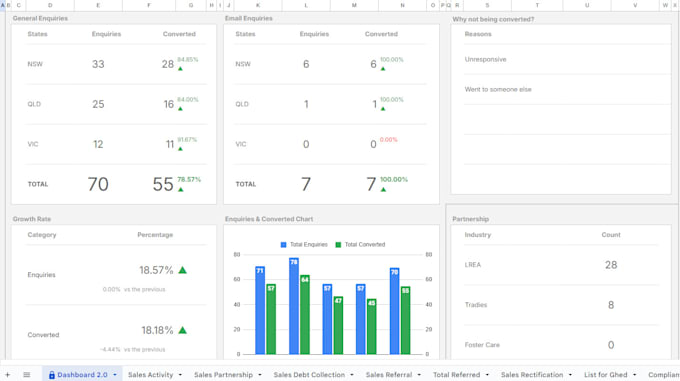Click the Foster Care industry label
The height and width of the screenshot is (381, 680).
click(482, 345)
